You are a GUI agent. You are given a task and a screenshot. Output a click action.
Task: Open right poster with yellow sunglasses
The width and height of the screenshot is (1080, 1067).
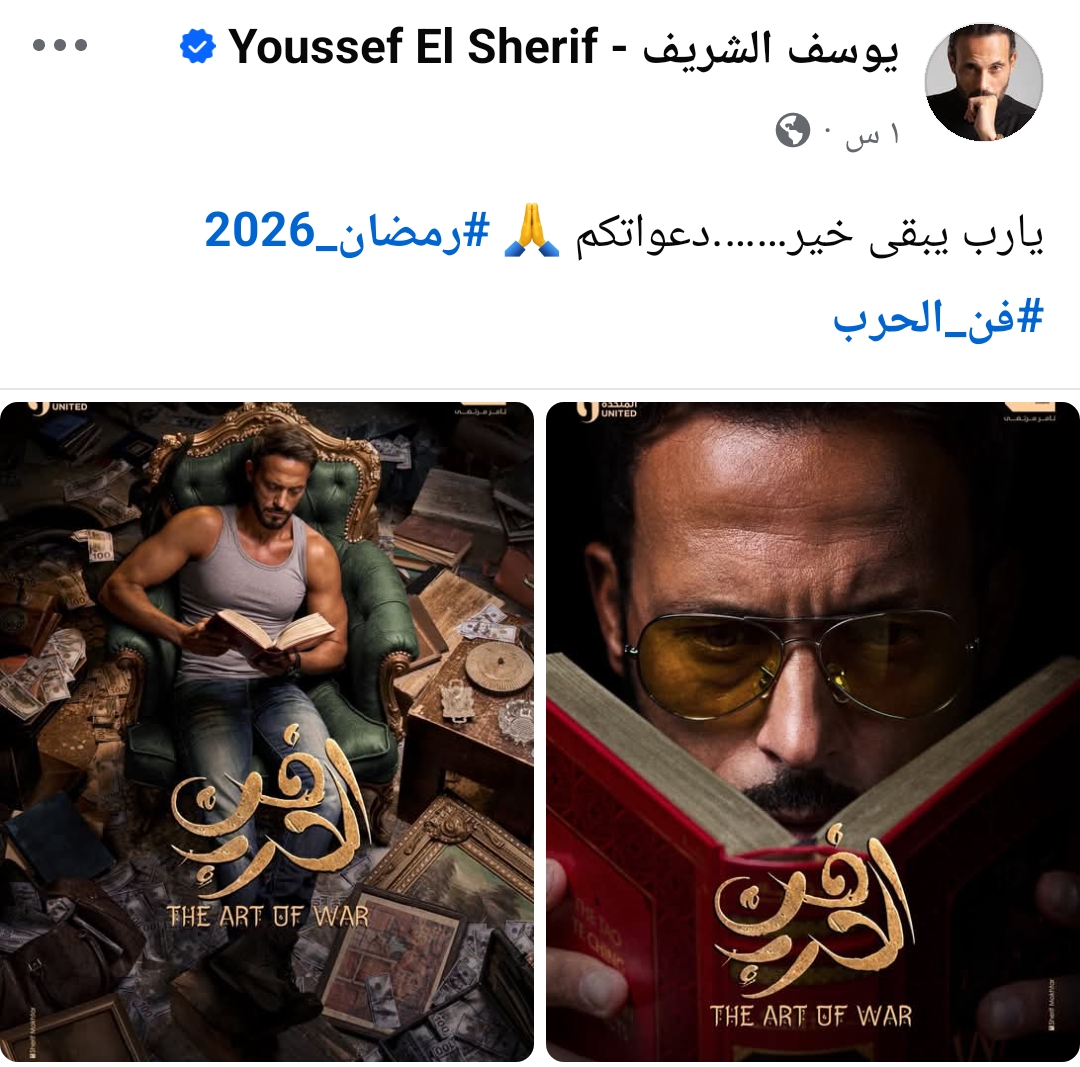pyautogui.click(x=813, y=732)
